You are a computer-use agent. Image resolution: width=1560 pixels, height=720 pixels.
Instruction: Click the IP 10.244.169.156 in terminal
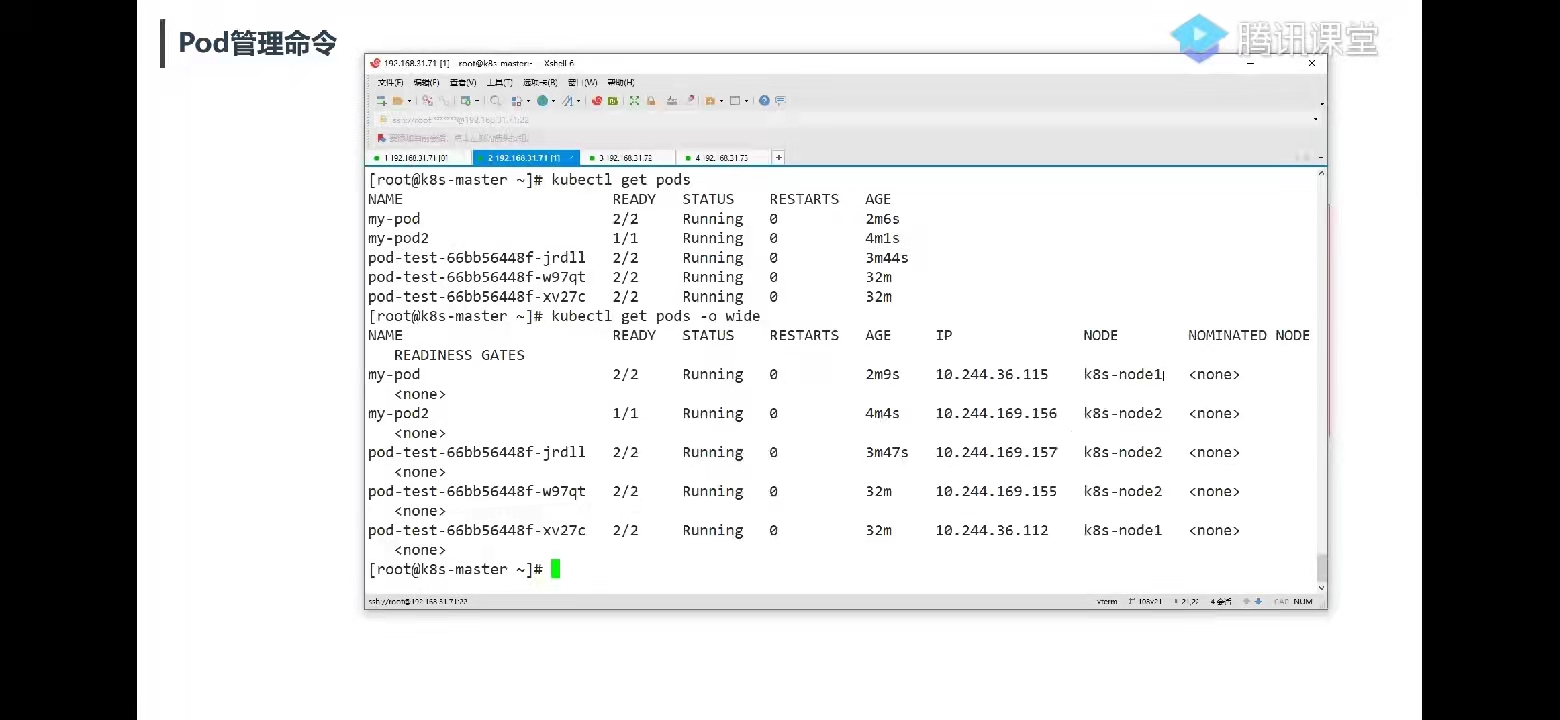(996, 414)
